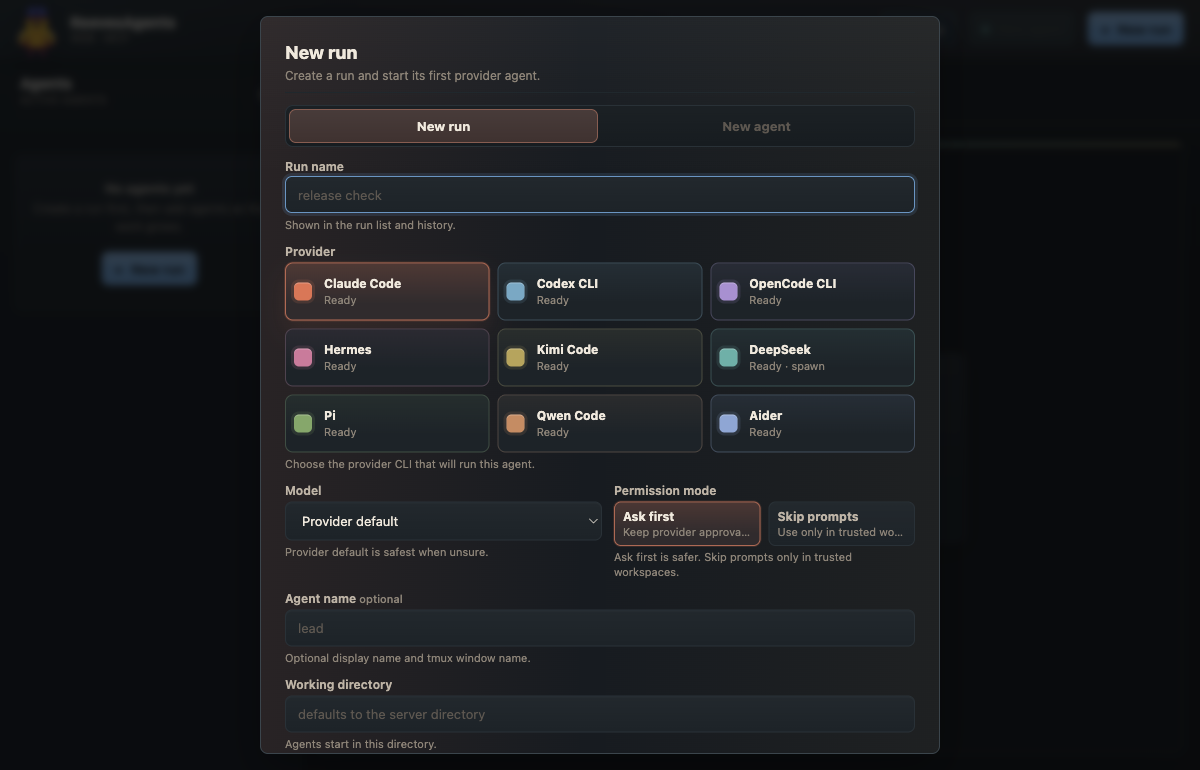Select the Hermes provider card
Image resolution: width=1200 pixels, height=770 pixels.
pyautogui.click(x=387, y=357)
